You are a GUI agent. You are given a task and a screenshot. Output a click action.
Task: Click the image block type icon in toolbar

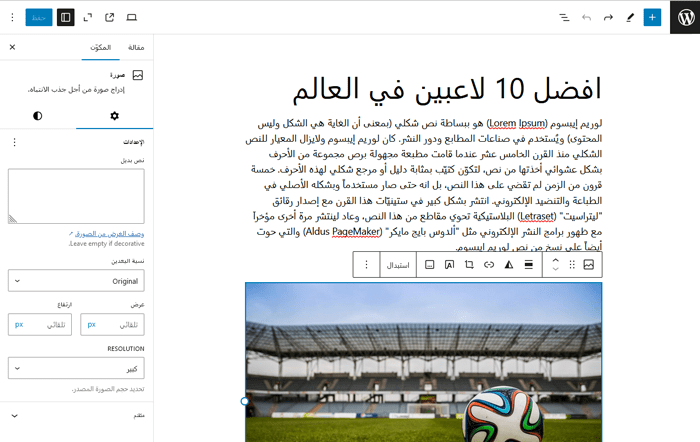pyautogui.click(x=588, y=265)
